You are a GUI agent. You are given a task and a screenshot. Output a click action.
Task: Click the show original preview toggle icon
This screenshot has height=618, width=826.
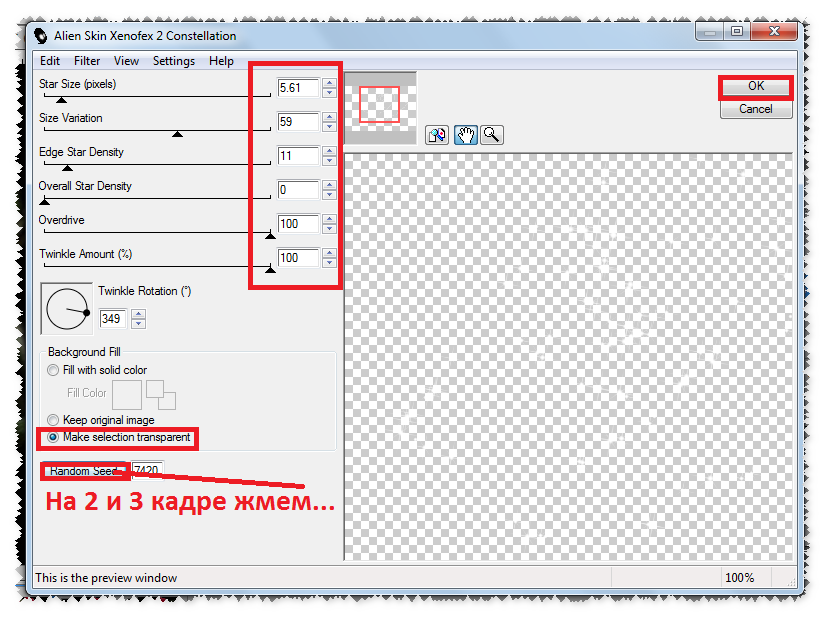click(437, 135)
